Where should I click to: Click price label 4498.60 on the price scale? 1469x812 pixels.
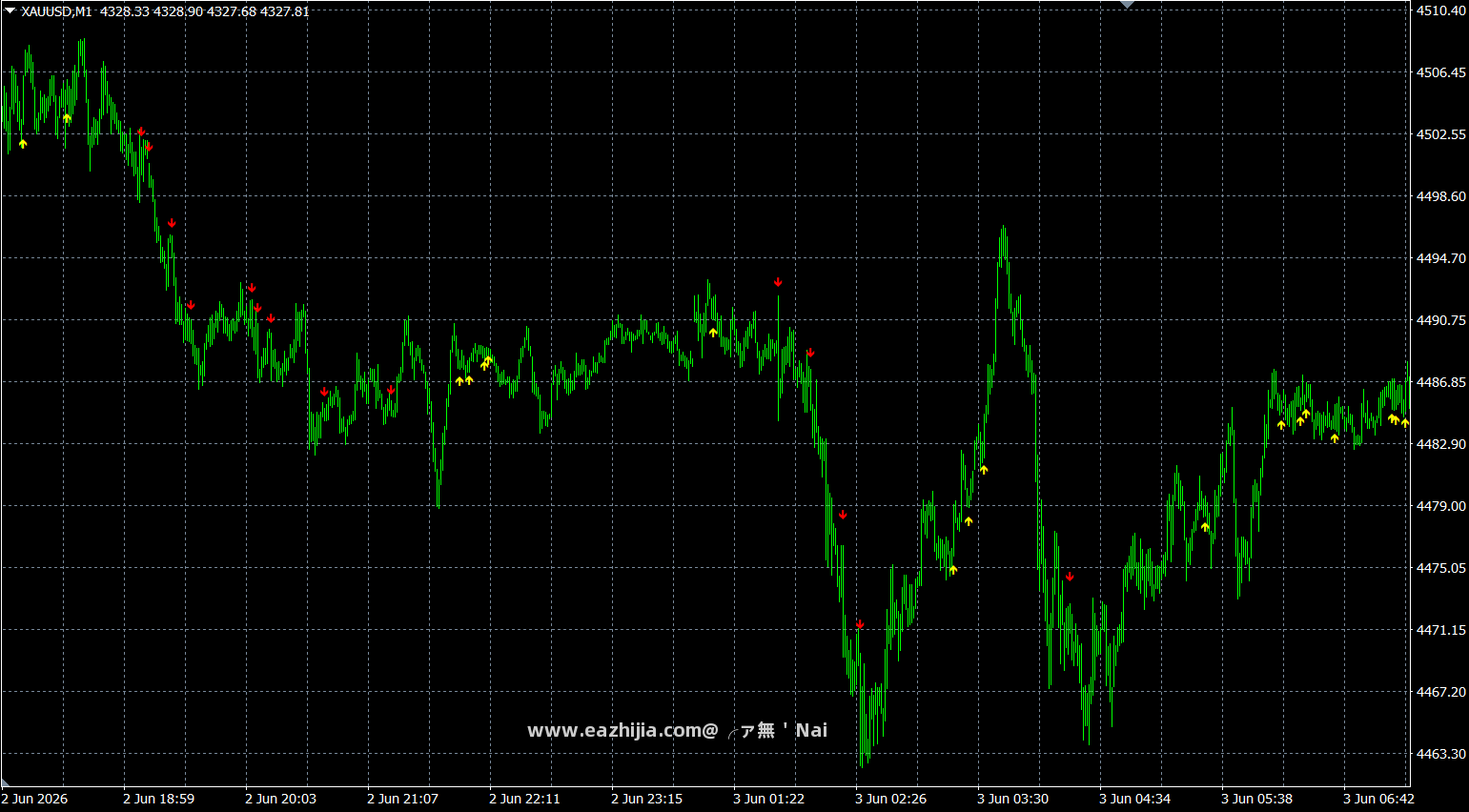pos(1441,196)
